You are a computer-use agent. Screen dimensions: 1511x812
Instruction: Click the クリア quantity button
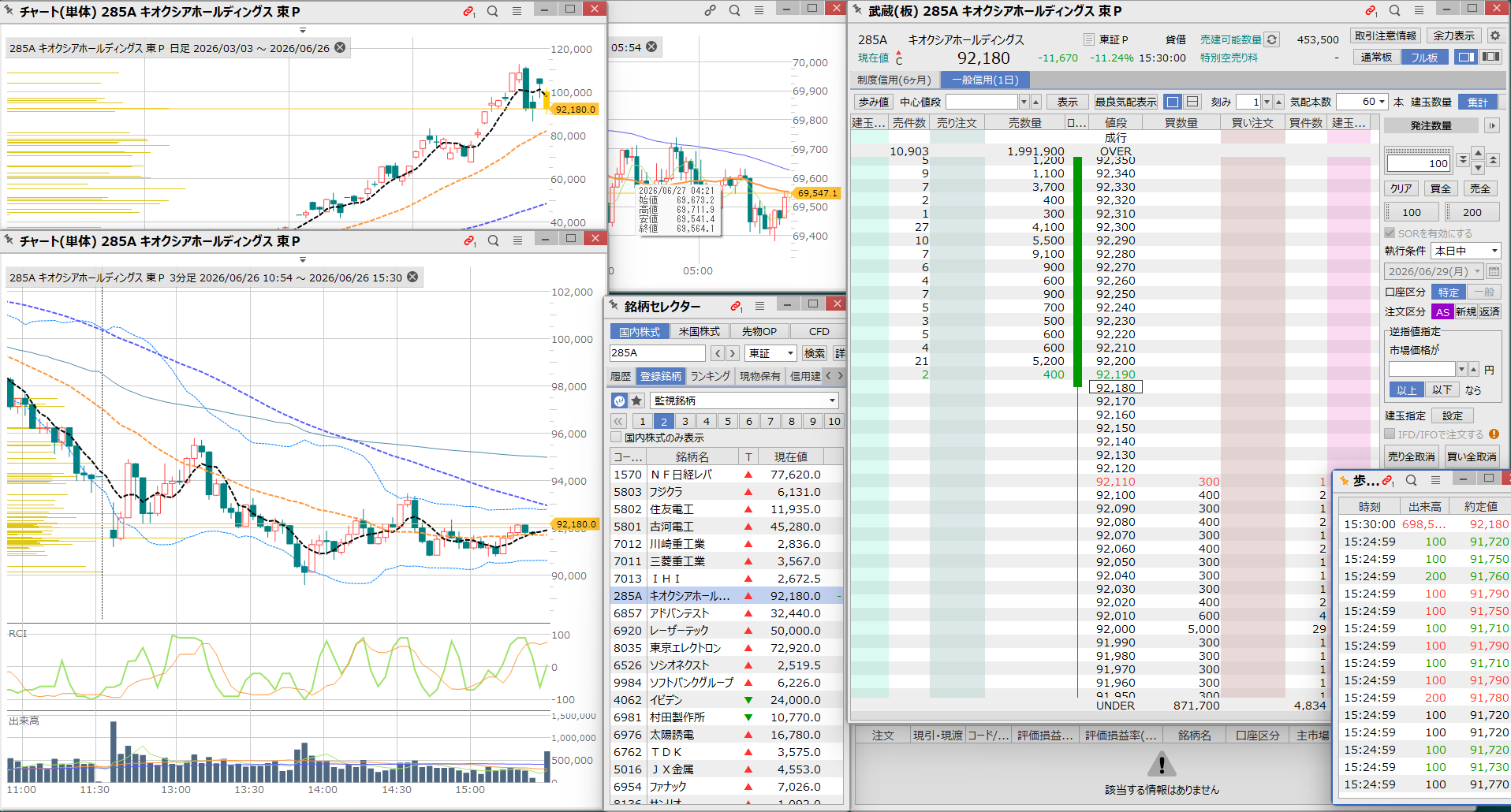[1401, 188]
